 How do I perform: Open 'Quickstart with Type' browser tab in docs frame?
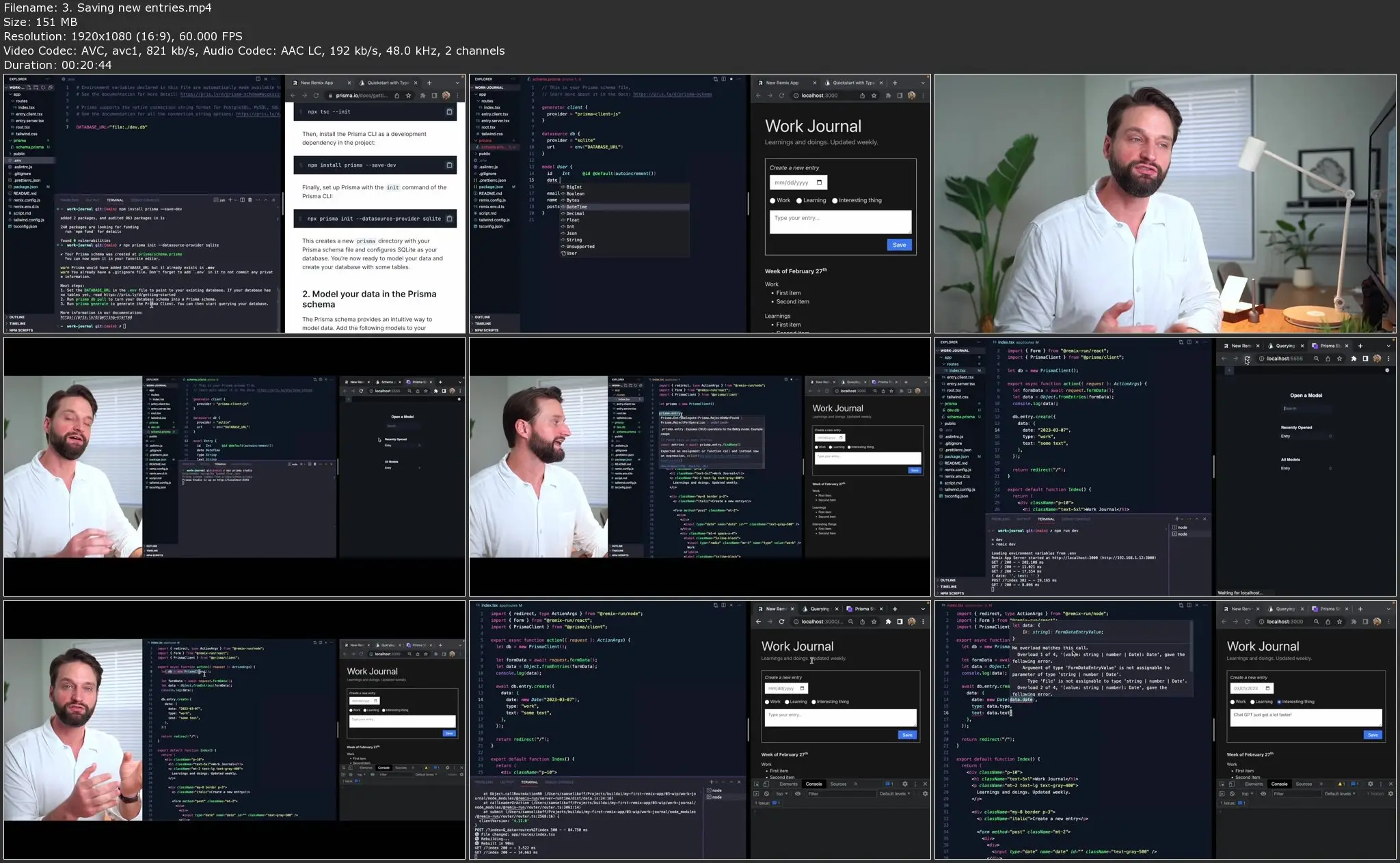[388, 83]
